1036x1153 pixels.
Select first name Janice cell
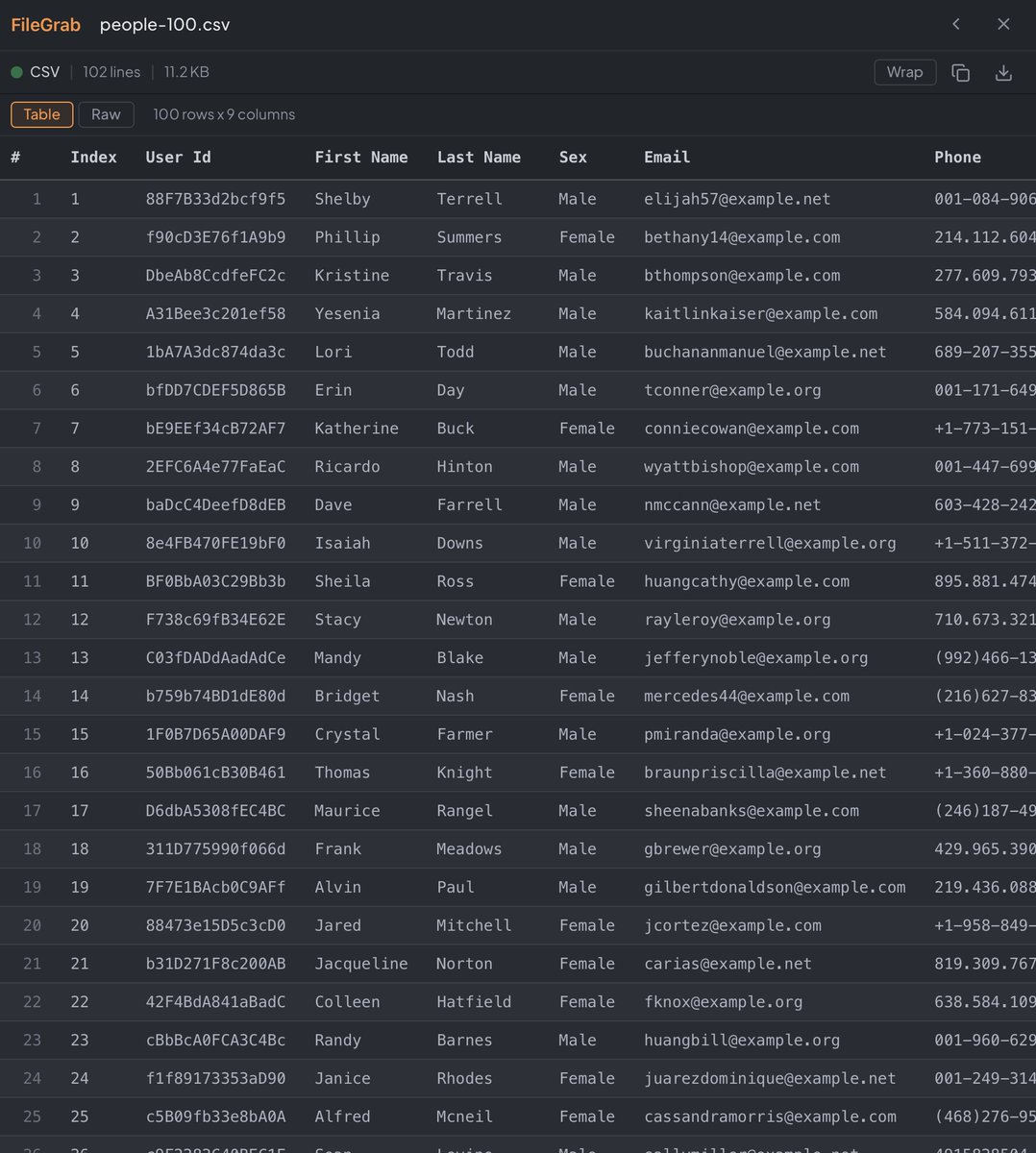[x=342, y=1079]
